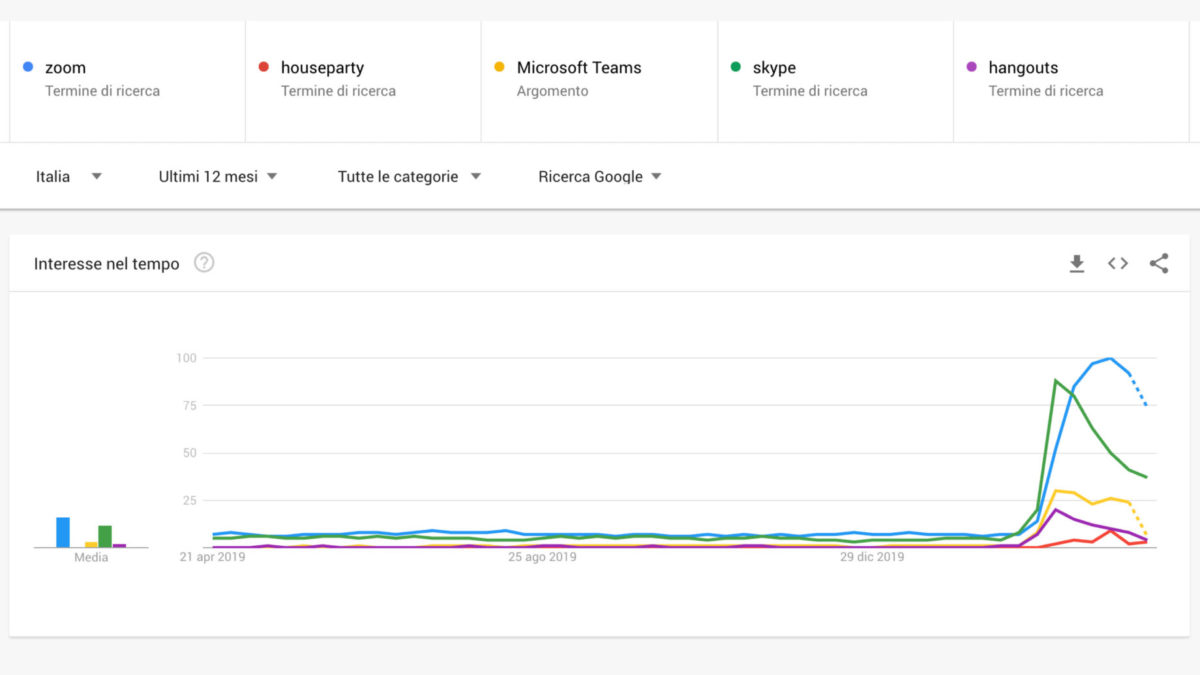The height and width of the screenshot is (675, 1200).
Task: Click the 25 ago 2019 axis label
Action: coord(541,557)
